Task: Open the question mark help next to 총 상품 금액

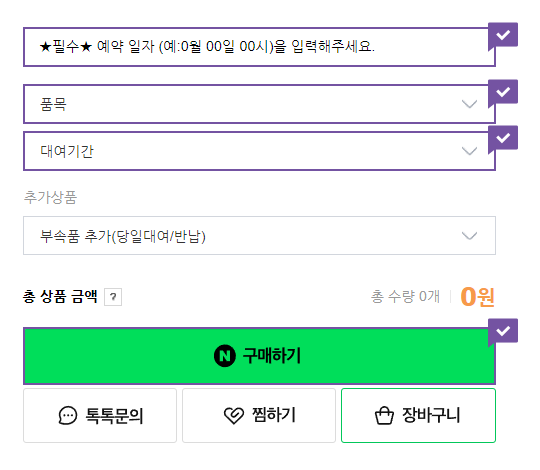Action: pos(113,297)
